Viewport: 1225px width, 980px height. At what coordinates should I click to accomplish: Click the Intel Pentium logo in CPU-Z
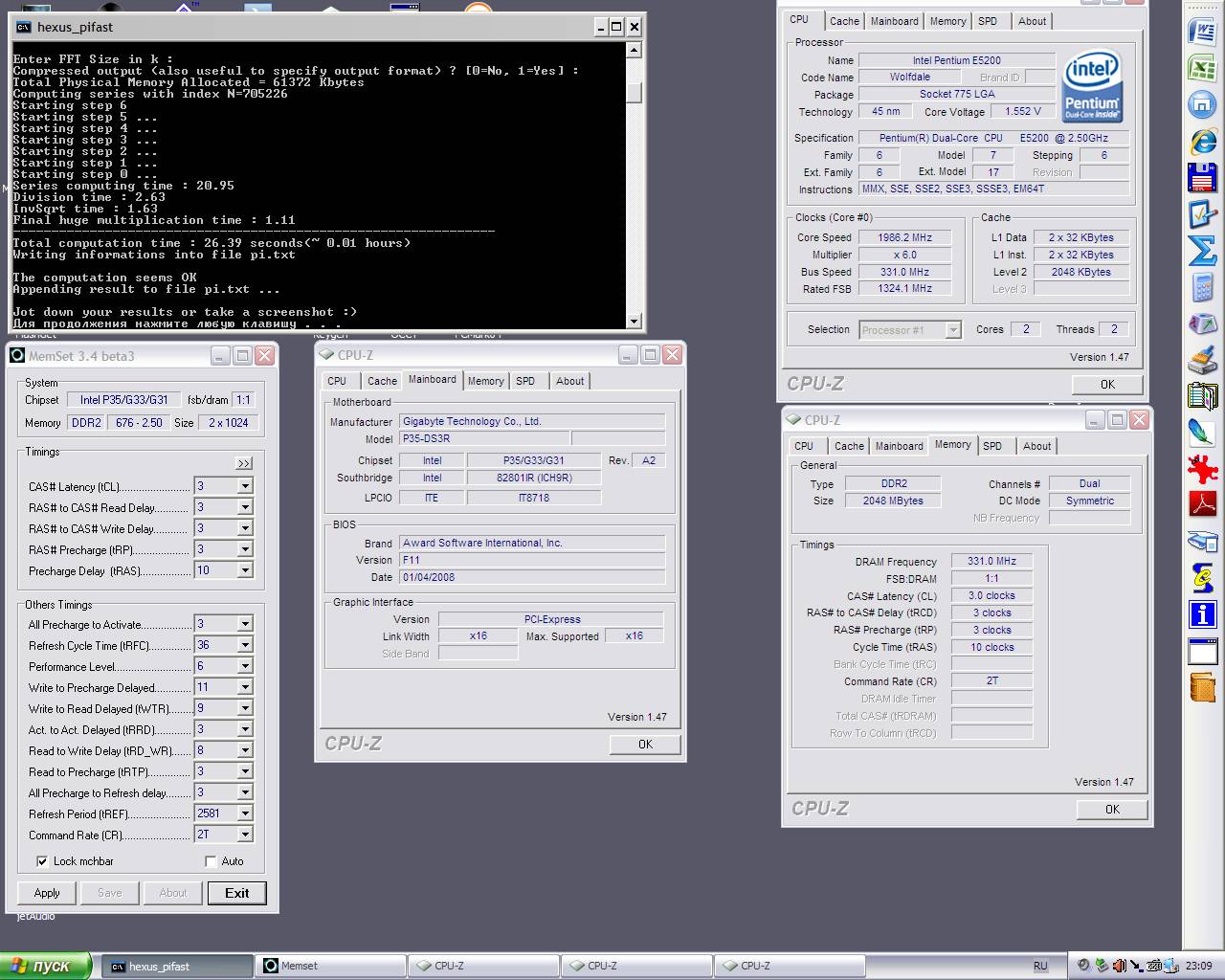tap(1092, 87)
